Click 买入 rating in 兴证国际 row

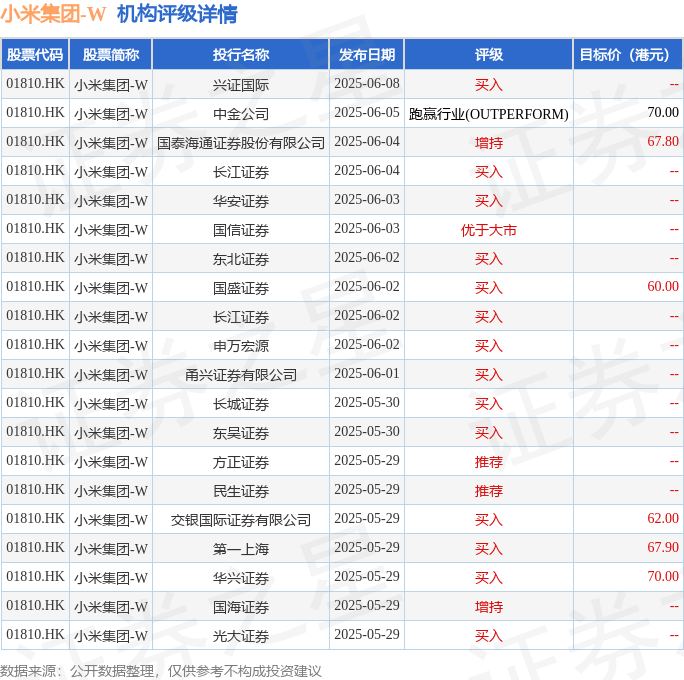point(489,85)
